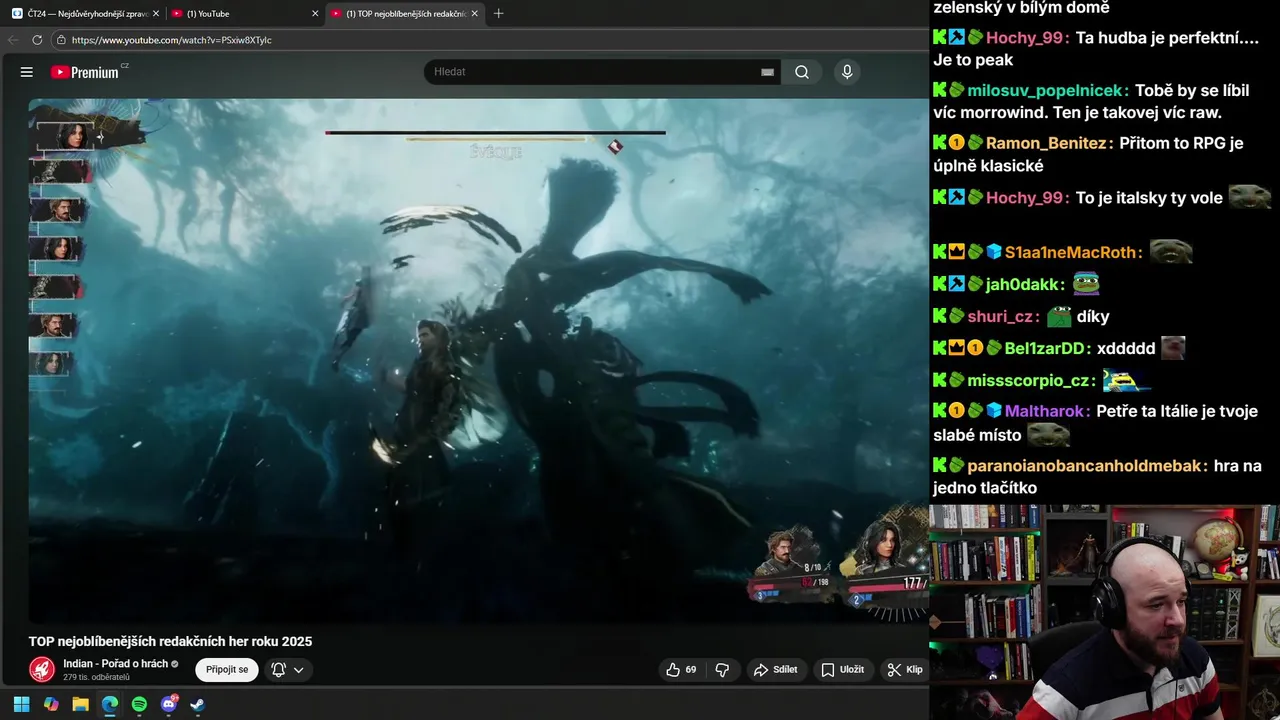
Task: Click the Klip clip button
Action: click(904, 670)
